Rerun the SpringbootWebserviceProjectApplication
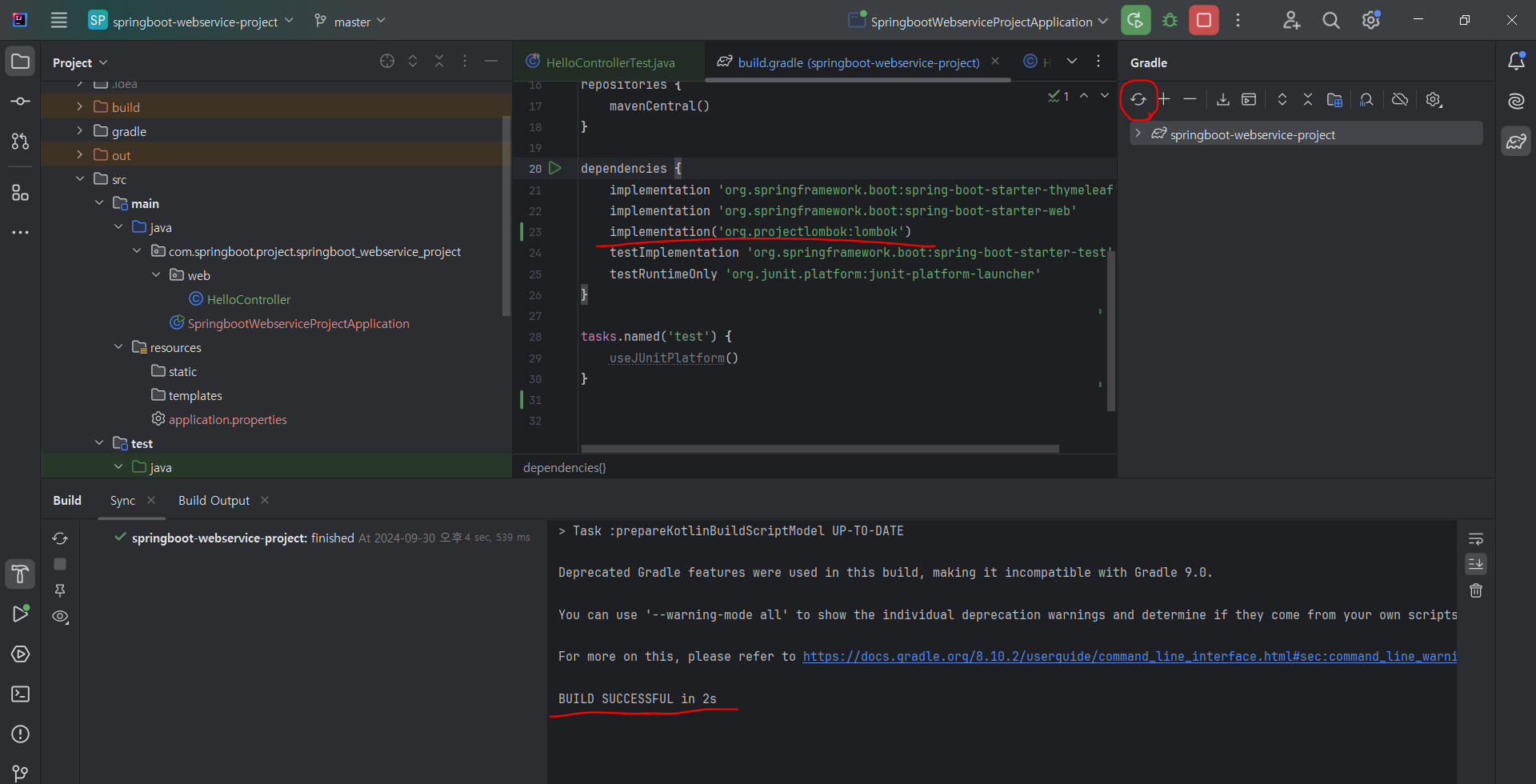 1135,21
